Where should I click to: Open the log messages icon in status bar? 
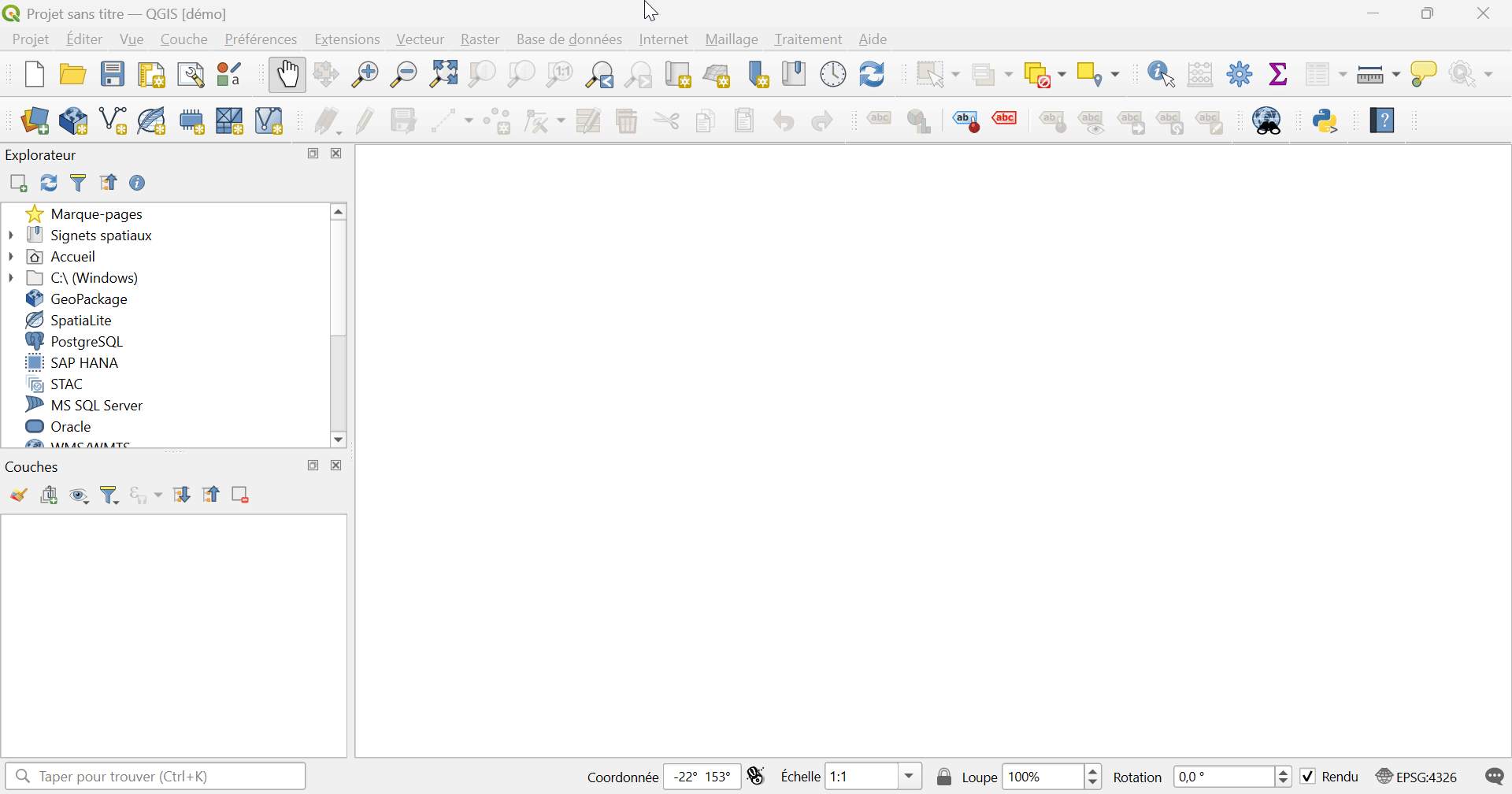tap(1495, 777)
